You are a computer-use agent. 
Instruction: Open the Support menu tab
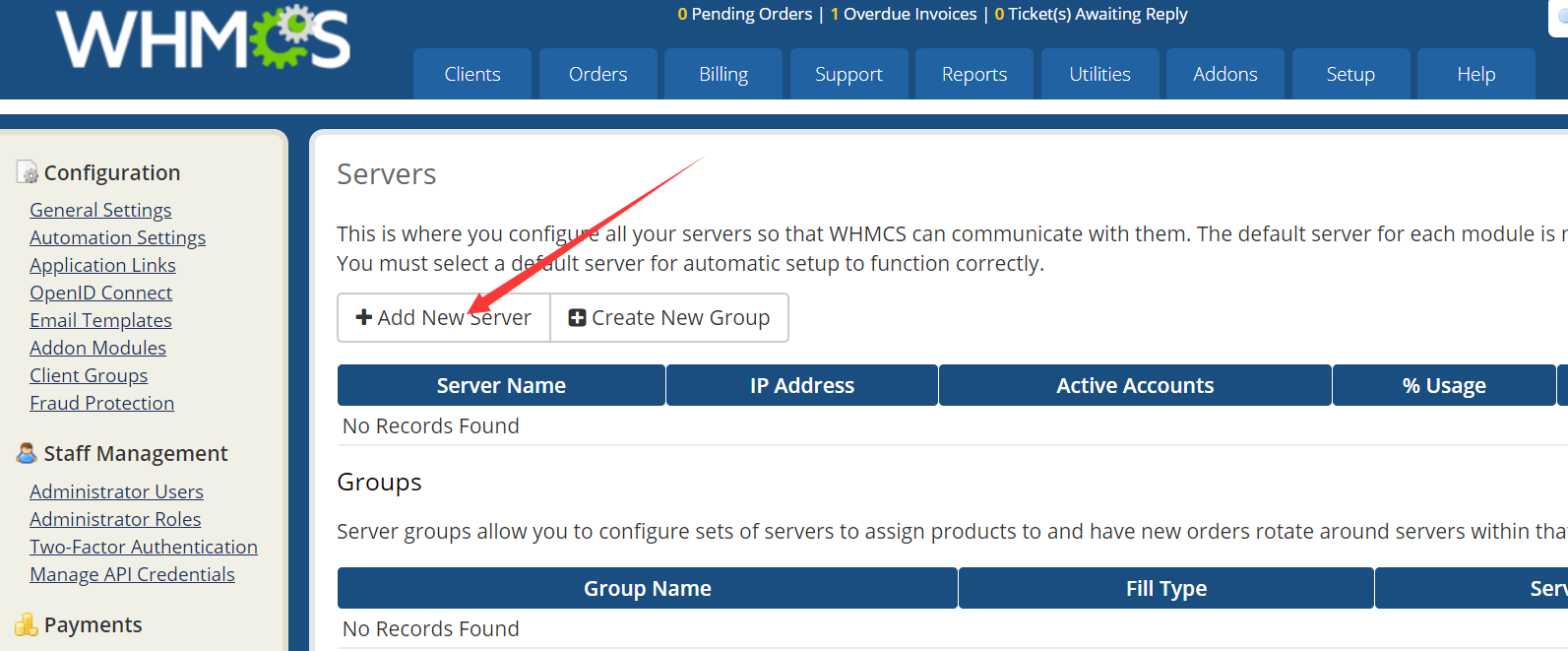[x=848, y=74]
